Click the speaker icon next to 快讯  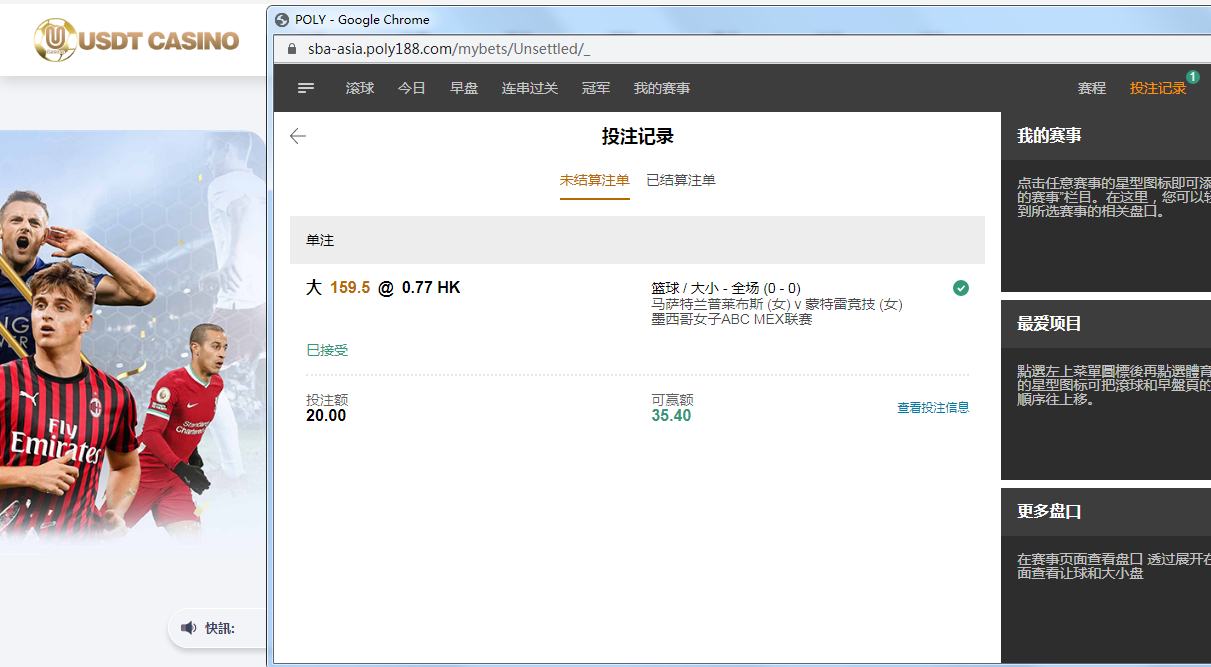pyautogui.click(x=189, y=628)
